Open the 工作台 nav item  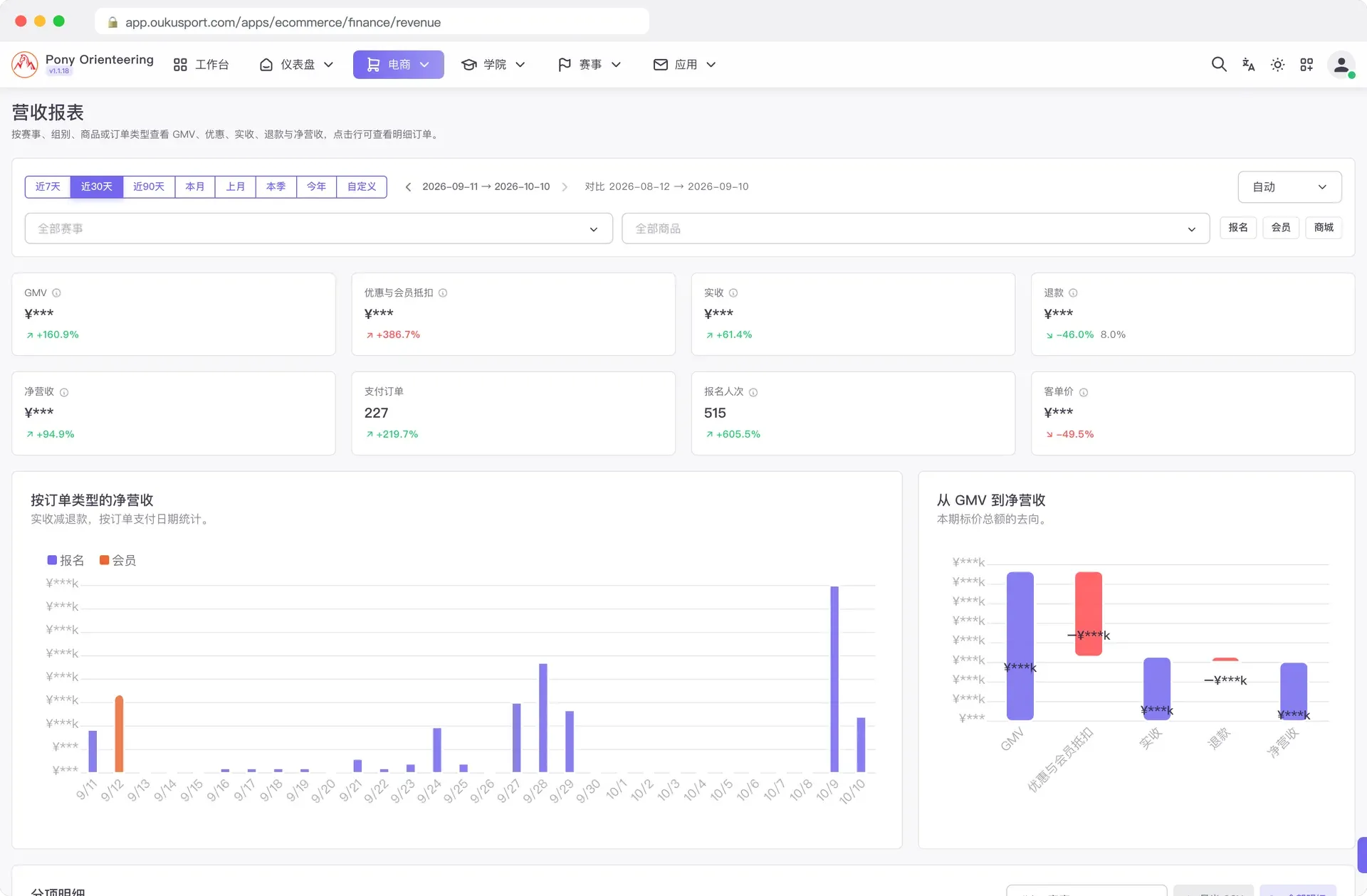click(x=201, y=65)
